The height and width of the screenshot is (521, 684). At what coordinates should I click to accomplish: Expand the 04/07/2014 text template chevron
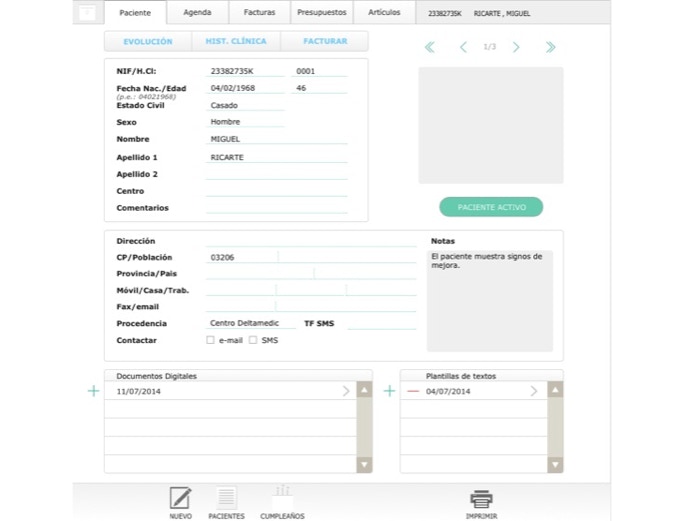tap(534, 391)
